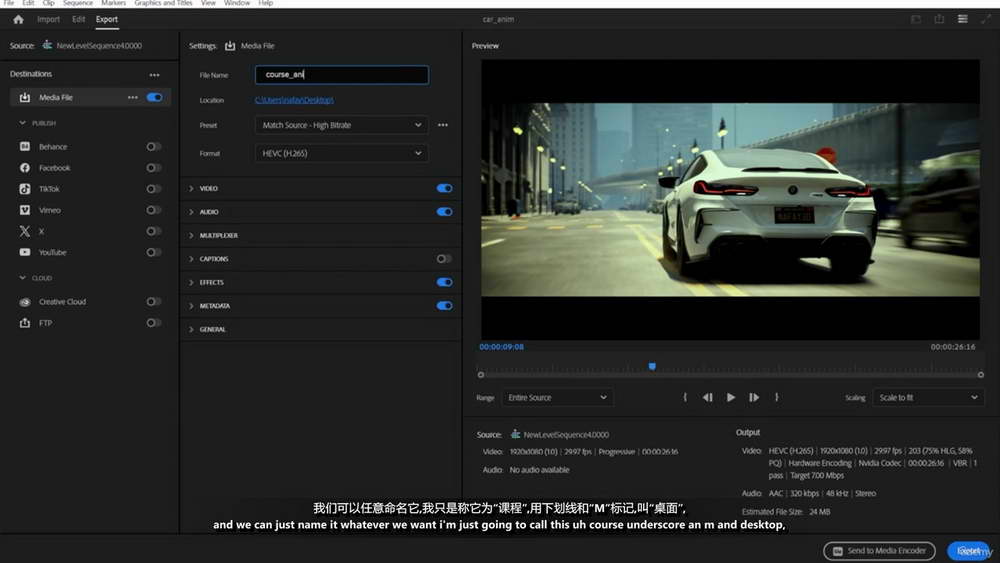The height and width of the screenshot is (563, 1000).
Task: Expand the Video settings section
Action: (191, 188)
